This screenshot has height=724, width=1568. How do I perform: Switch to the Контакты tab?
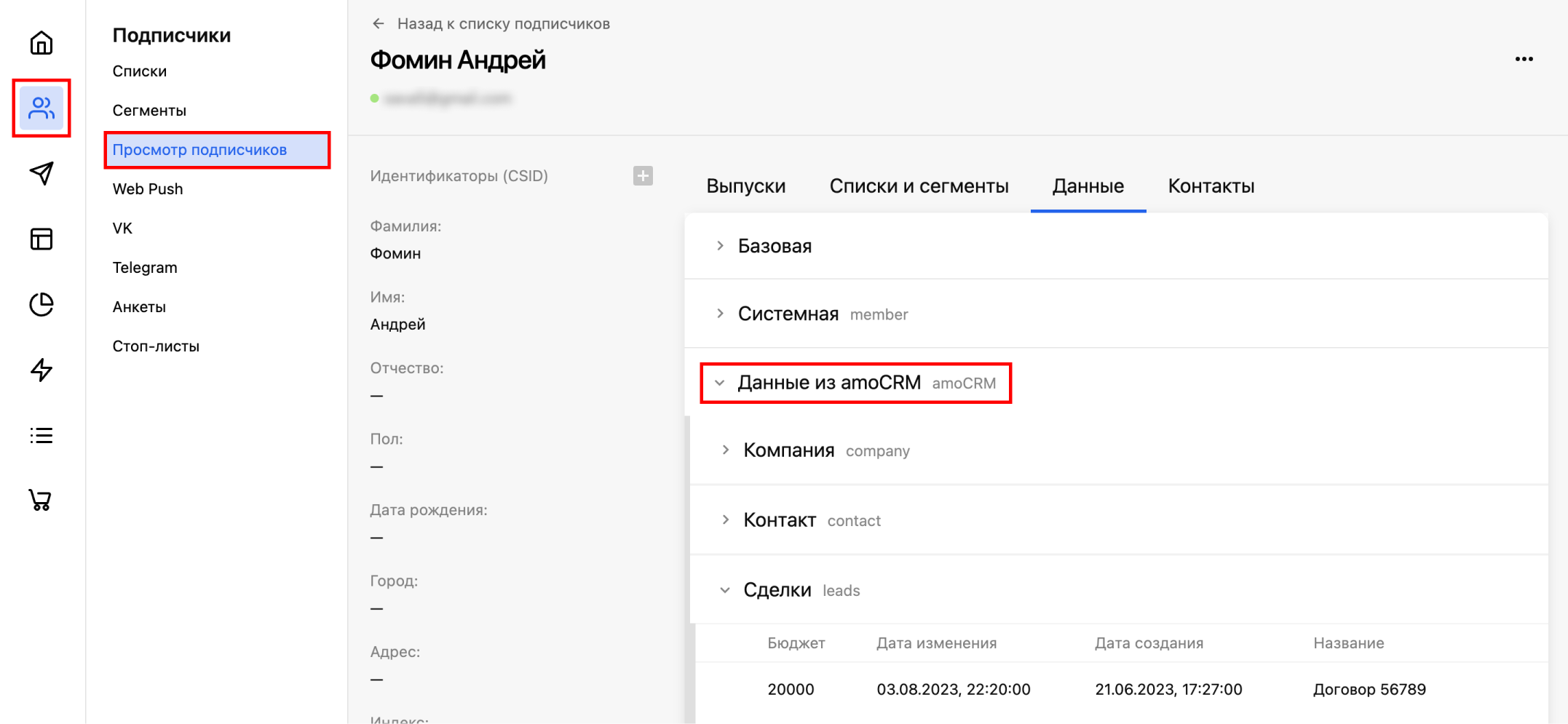1211,186
